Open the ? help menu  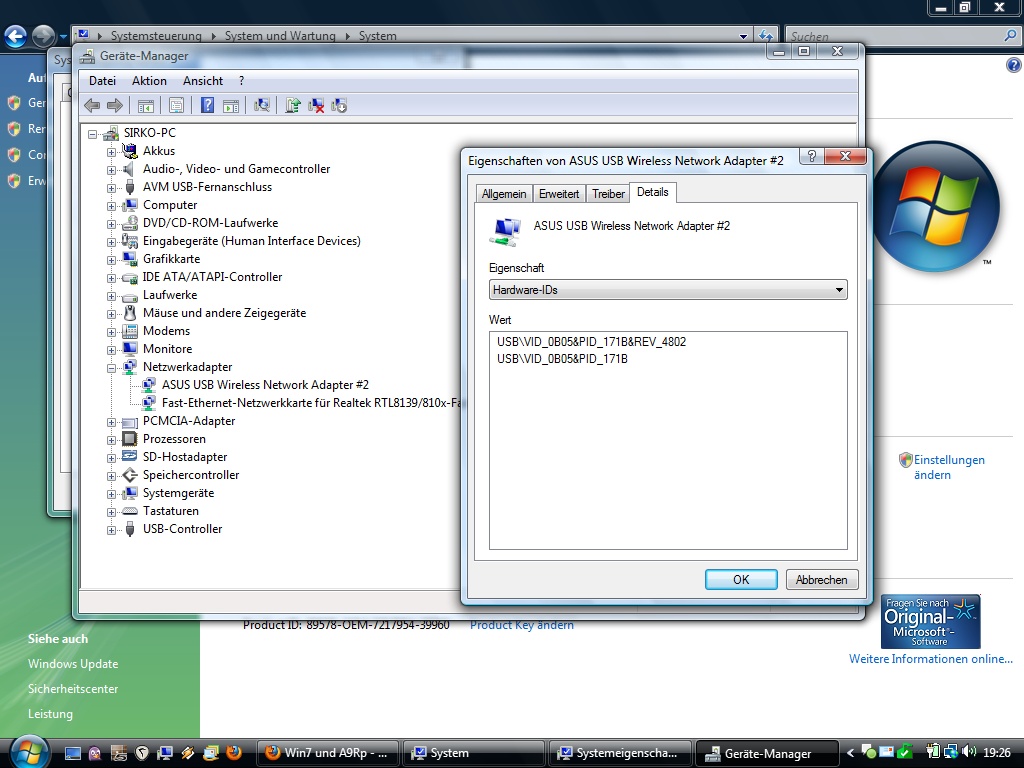point(242,81)
